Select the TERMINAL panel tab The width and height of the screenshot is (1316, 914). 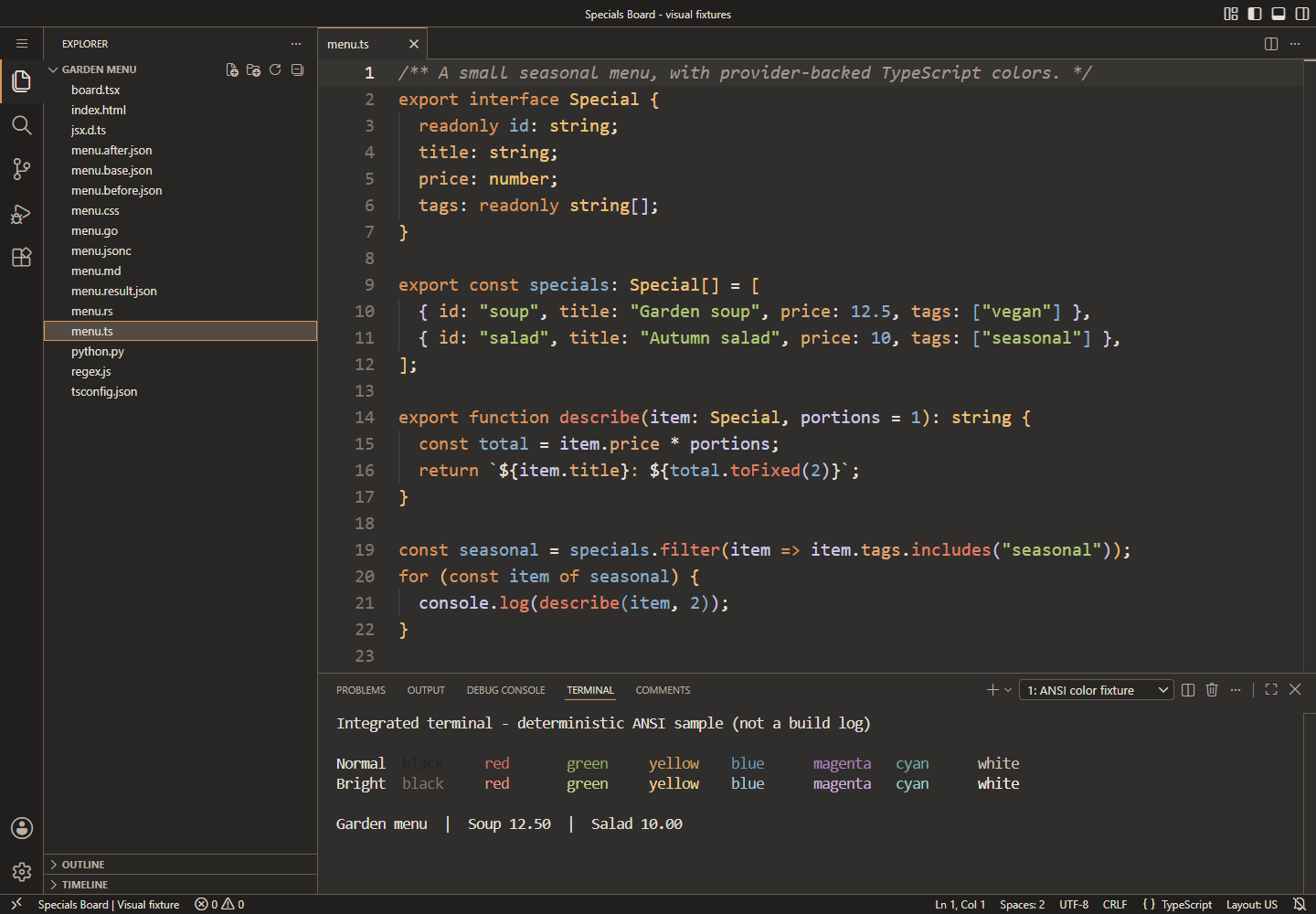pyautogui.click(x=590, y=690)
